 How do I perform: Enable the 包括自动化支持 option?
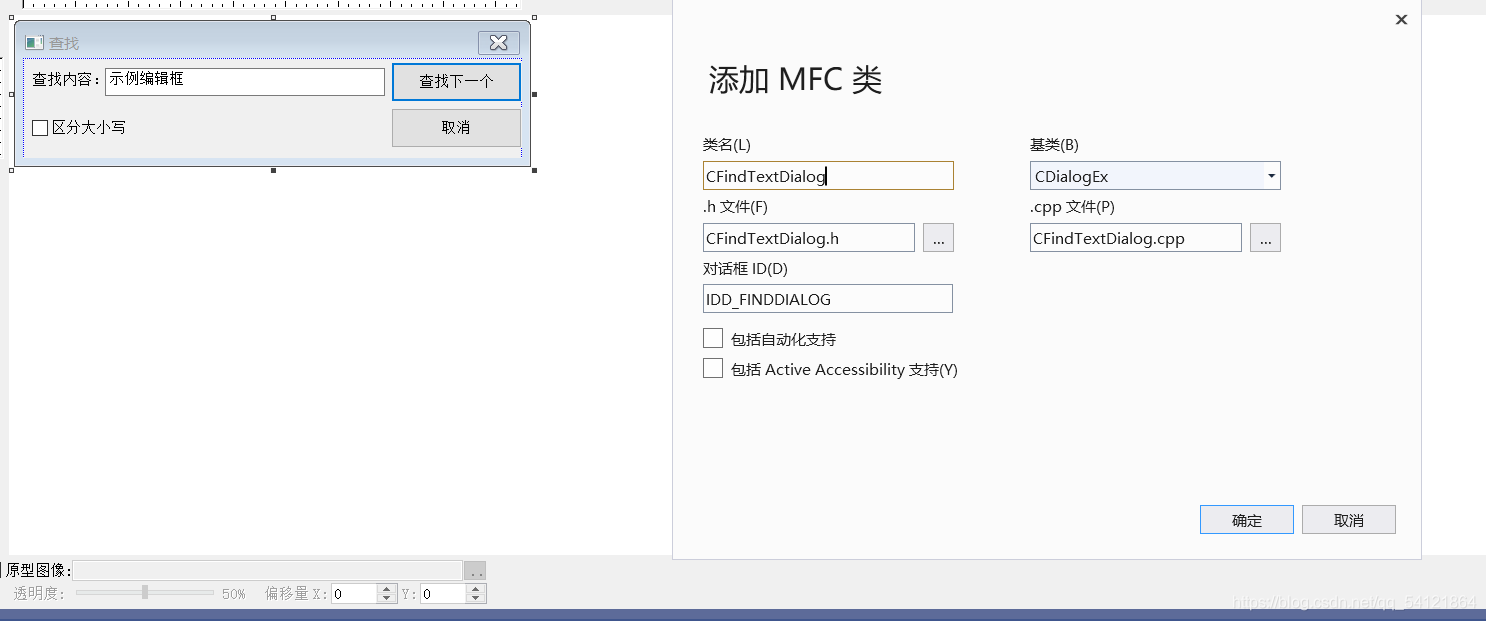click(713, 338)
